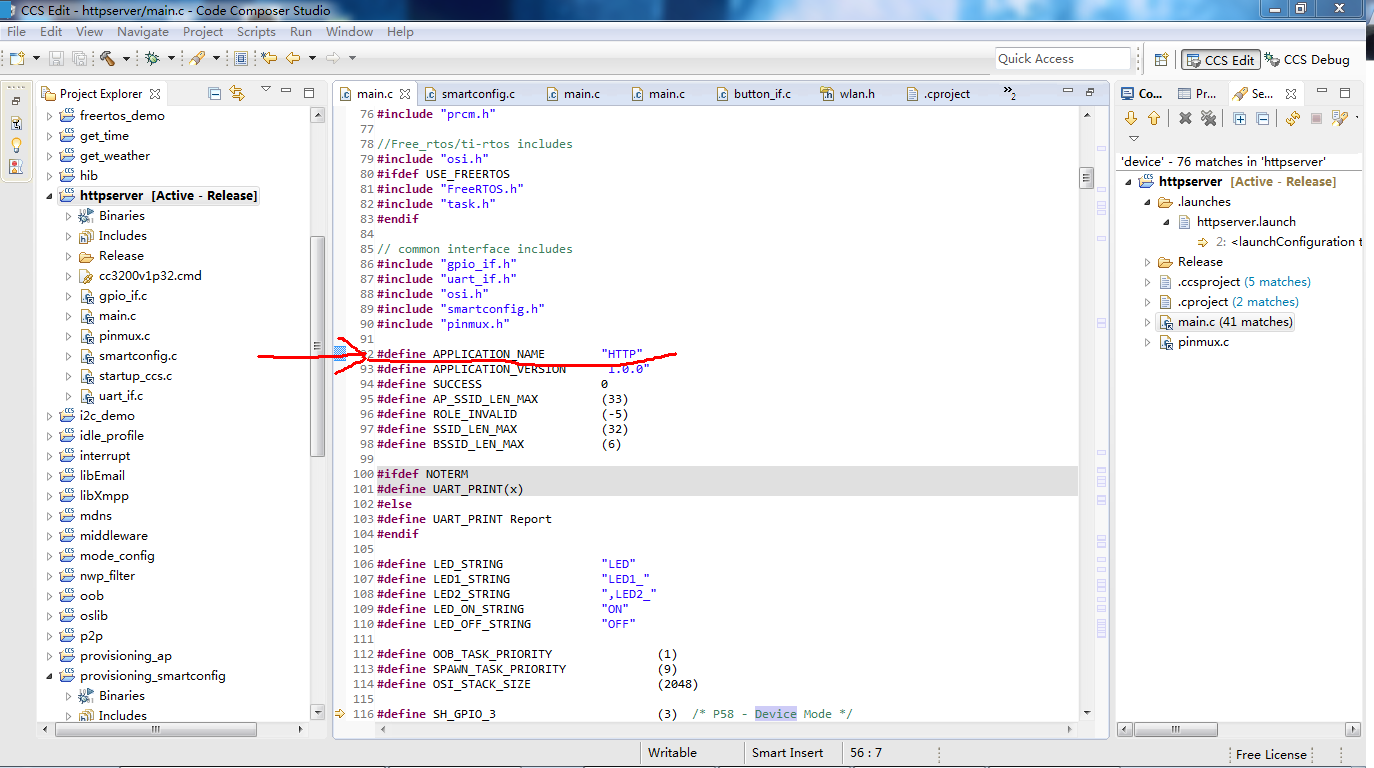Remove all matches in Search view
This screenshot has height=768, width=1374.
point(1208,118)
